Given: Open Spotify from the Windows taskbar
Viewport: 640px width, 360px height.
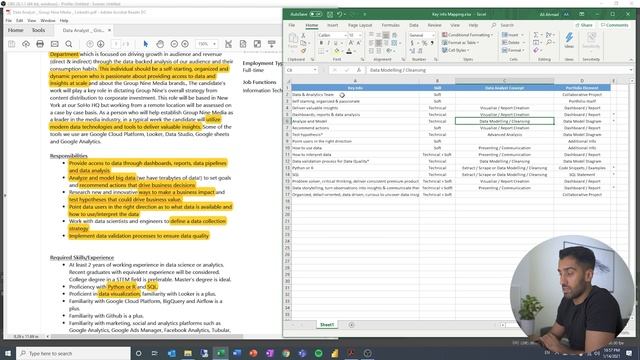Looking at the screenshot, I should (318, 353).
